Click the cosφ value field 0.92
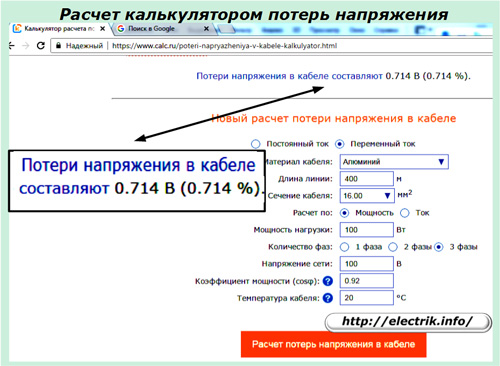500x366 pixels. 367,281
